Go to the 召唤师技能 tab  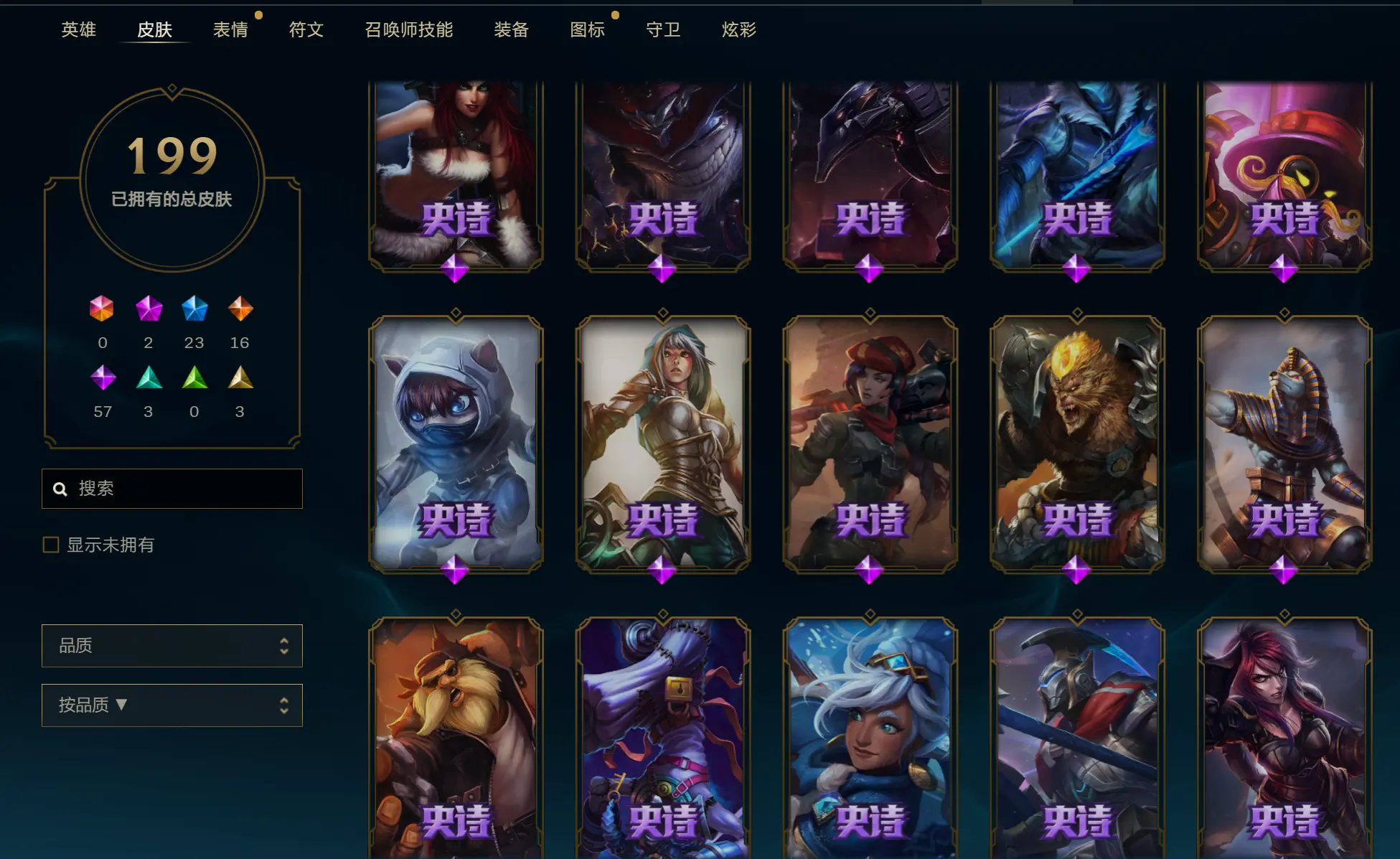pyautogui.click(x=409, y=29)
